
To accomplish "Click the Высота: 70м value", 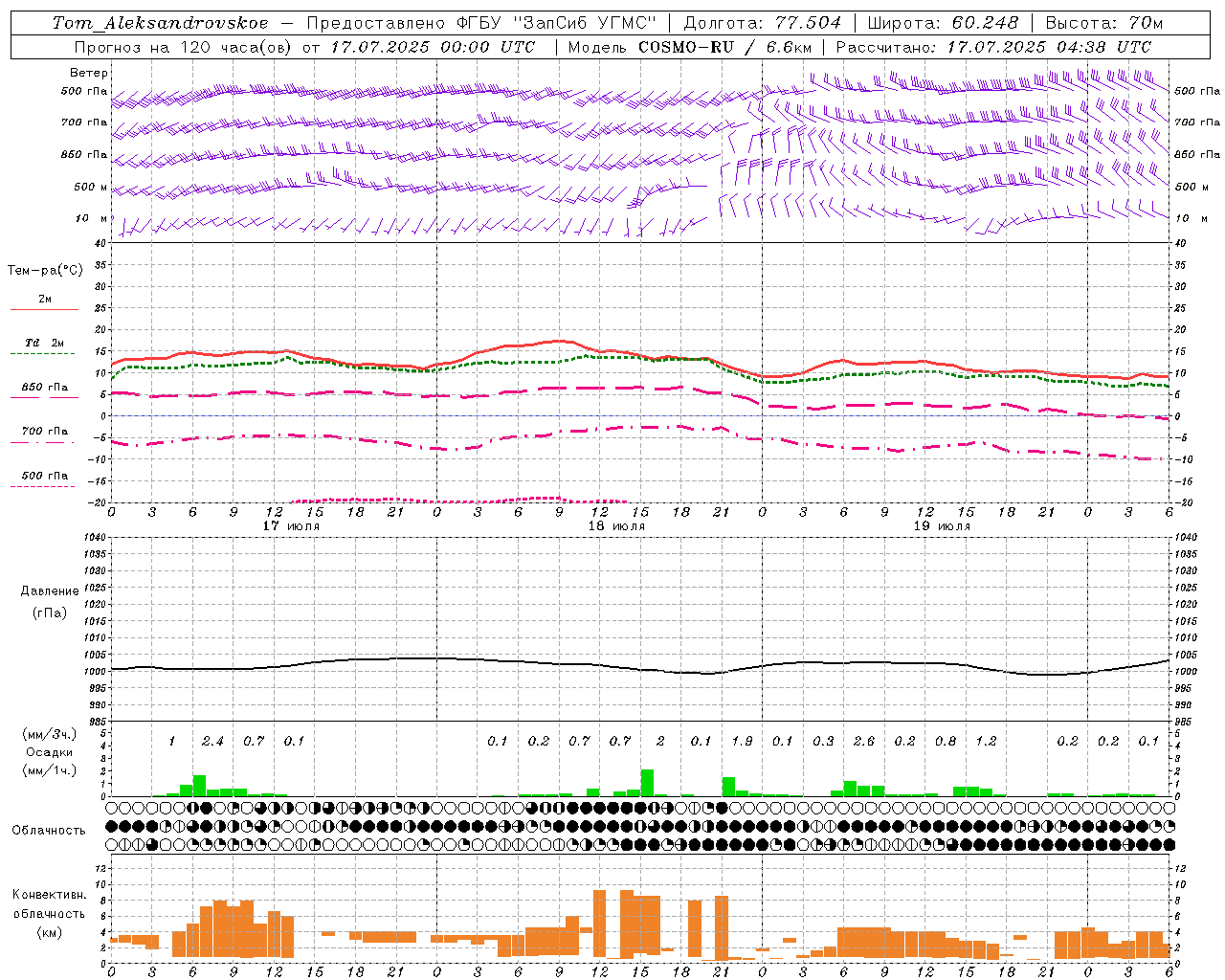I will point(1103,23).
